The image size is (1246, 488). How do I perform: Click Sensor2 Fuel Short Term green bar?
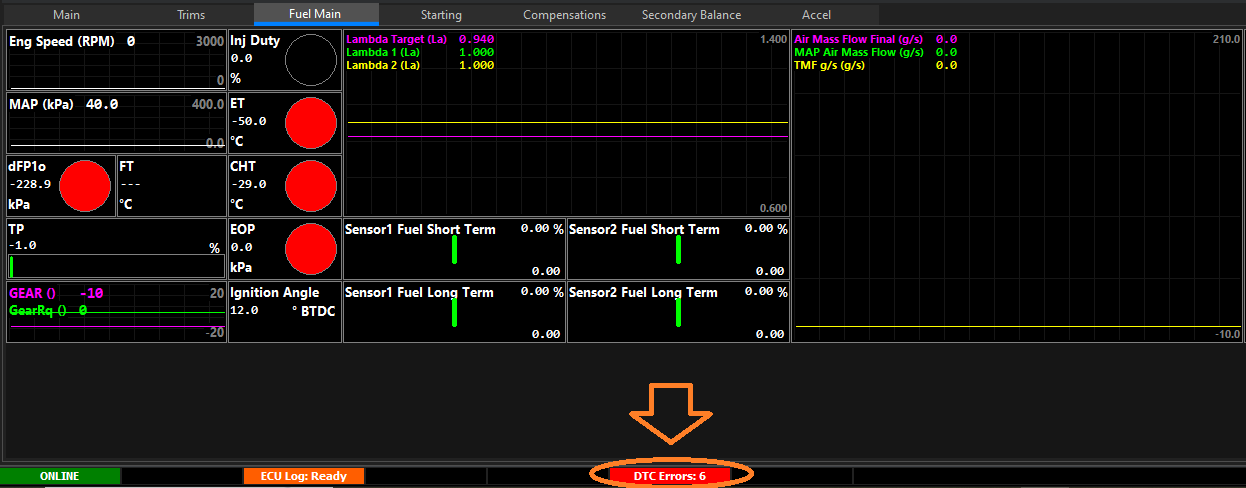point(678,249)
